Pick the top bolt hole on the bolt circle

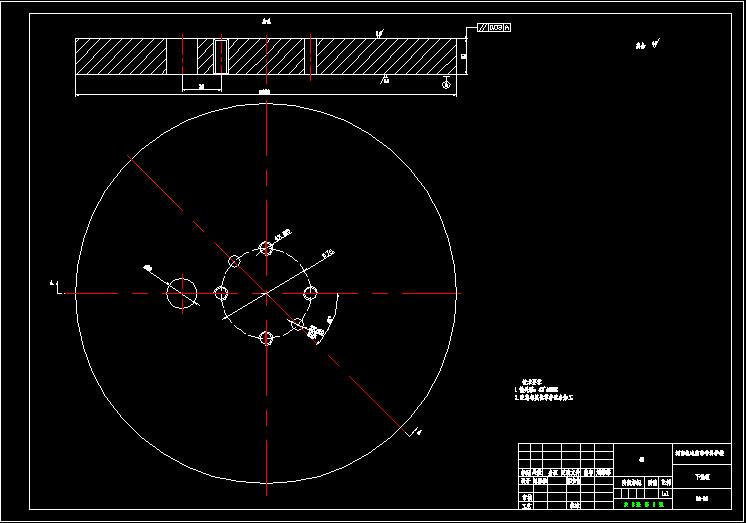[x=266, y=248]
